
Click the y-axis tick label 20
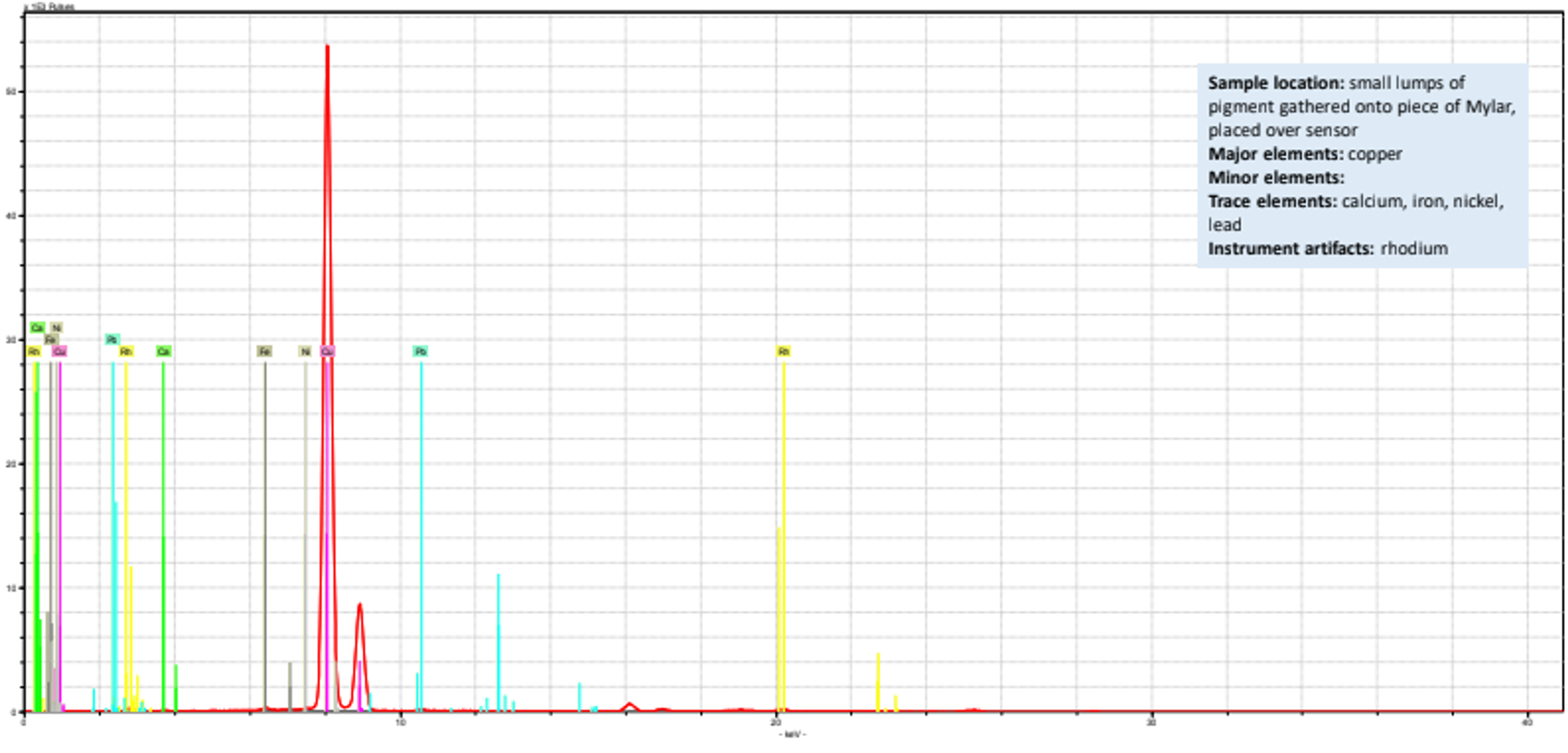coord(10,464)
